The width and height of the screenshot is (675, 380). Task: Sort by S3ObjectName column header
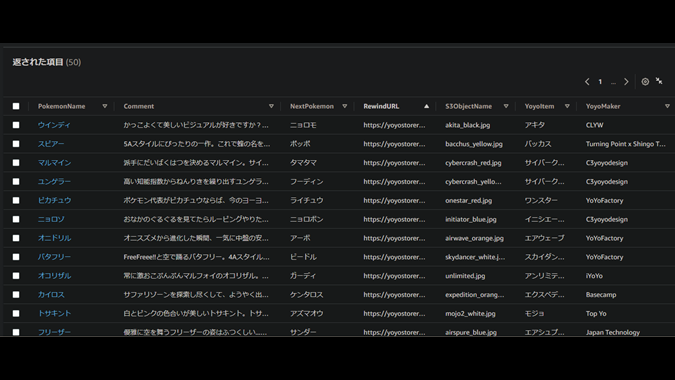[468, 106]
